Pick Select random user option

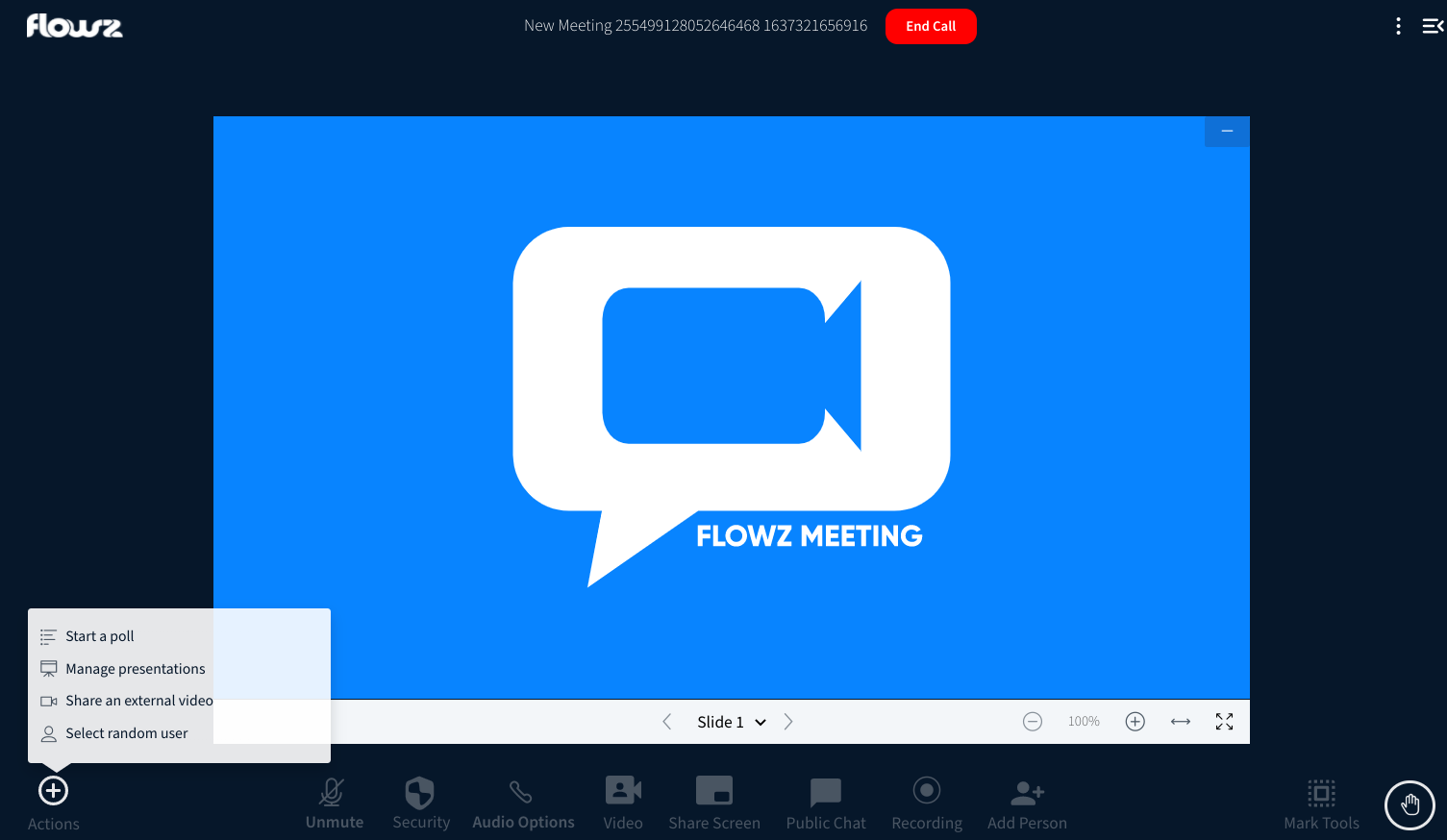point(179,733)
